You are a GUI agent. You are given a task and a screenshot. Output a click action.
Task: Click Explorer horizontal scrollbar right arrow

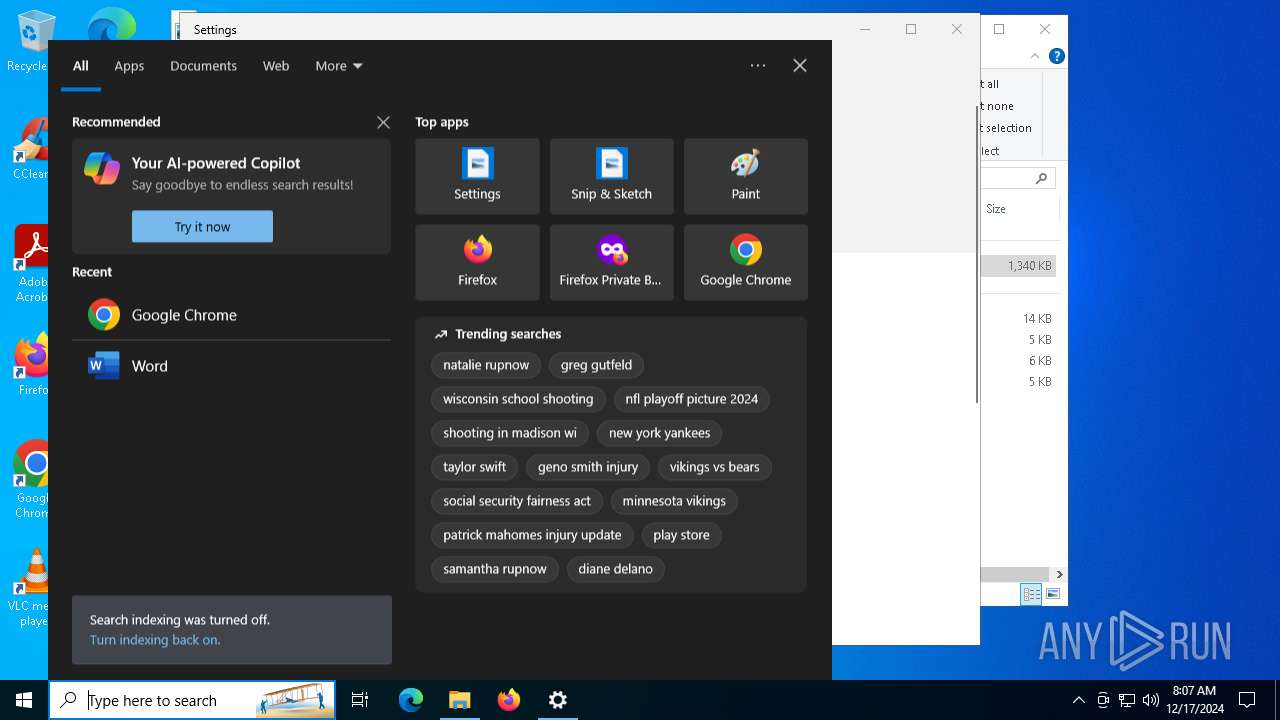tap(1059, 574)
